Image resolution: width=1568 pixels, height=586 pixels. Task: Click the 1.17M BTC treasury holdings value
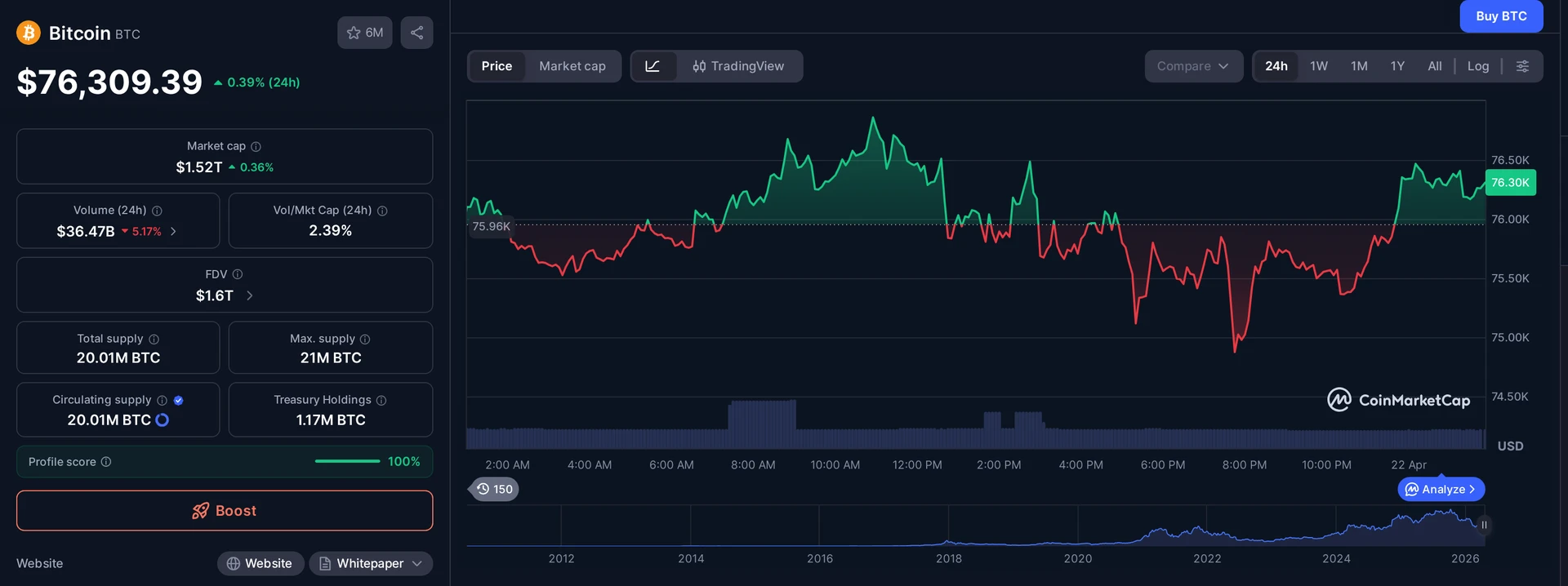pos(331,420)
